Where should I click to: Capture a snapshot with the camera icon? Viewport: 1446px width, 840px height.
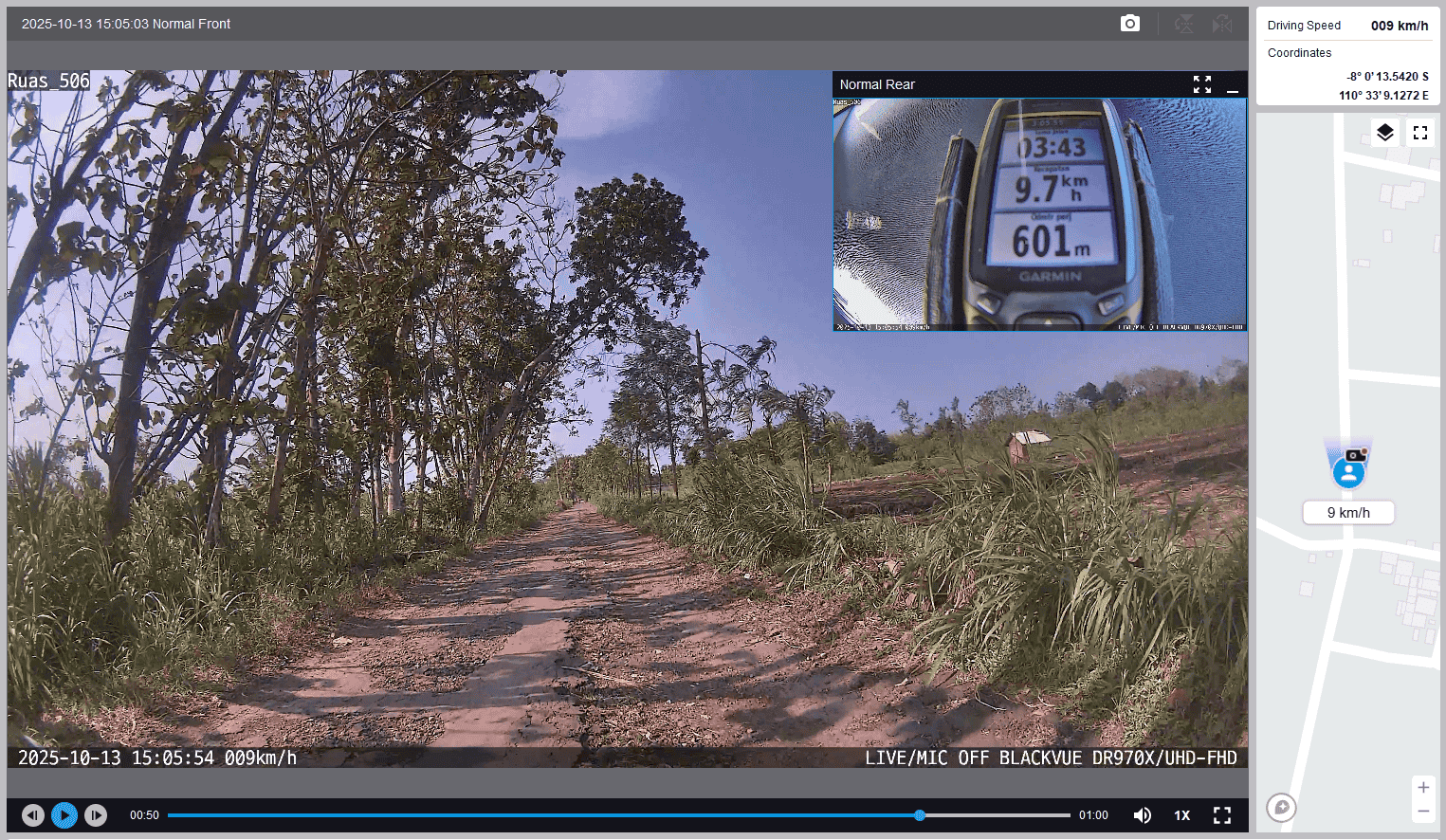[x=1129, y=24]
